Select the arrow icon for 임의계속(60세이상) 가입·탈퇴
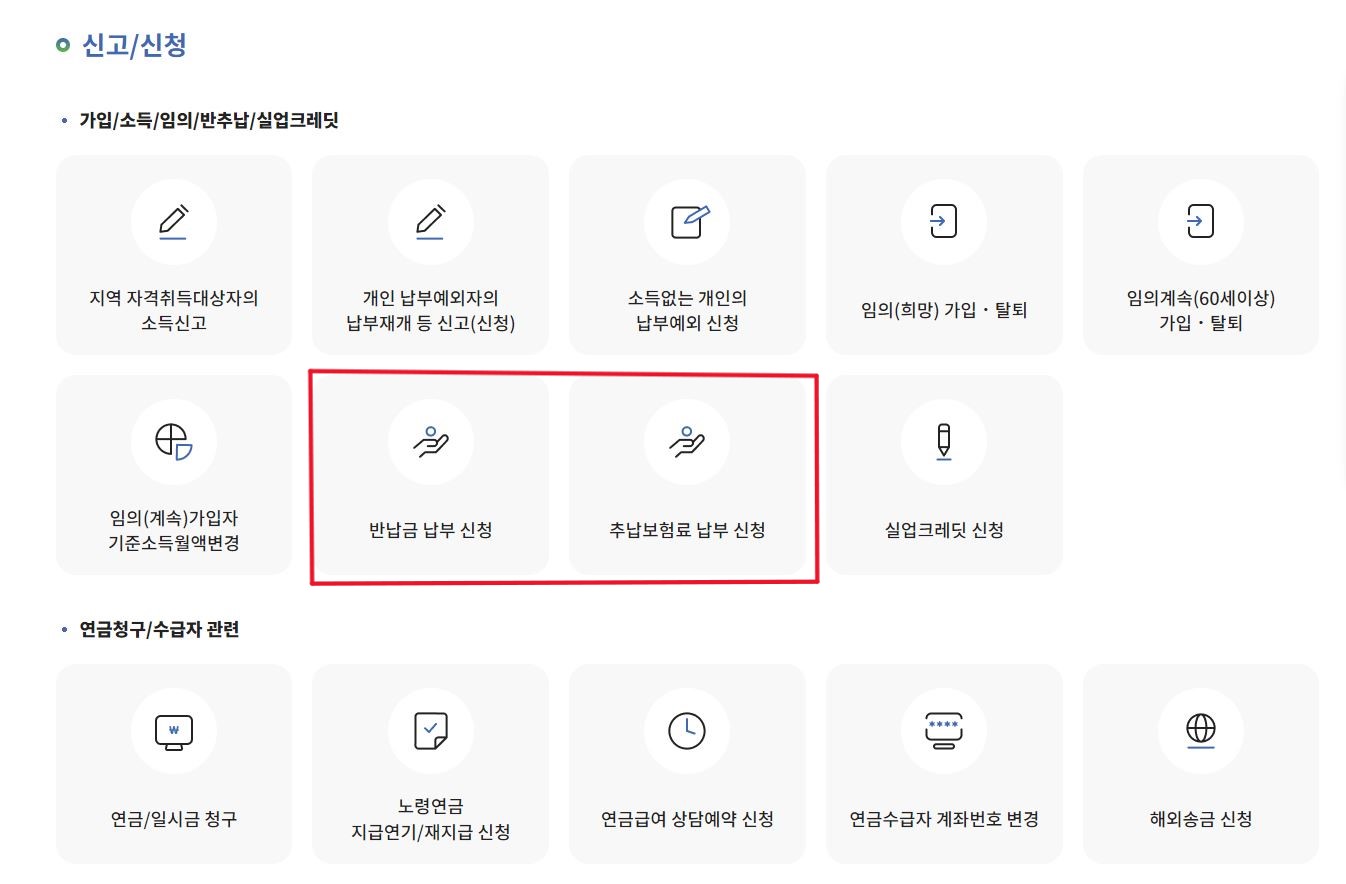The width and height of the screenshot is (1346, 884). click(1200, 222)
